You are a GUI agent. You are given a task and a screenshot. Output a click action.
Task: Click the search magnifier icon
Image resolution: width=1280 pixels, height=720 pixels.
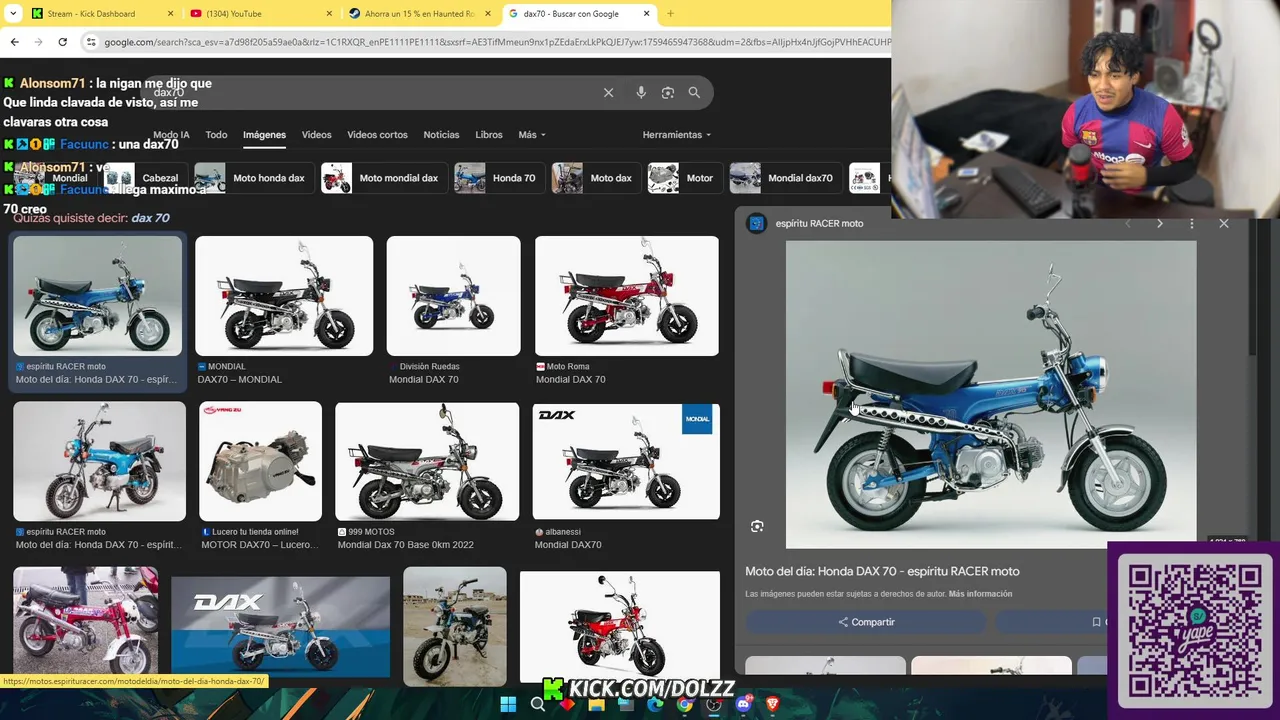[x=694, y=92]
